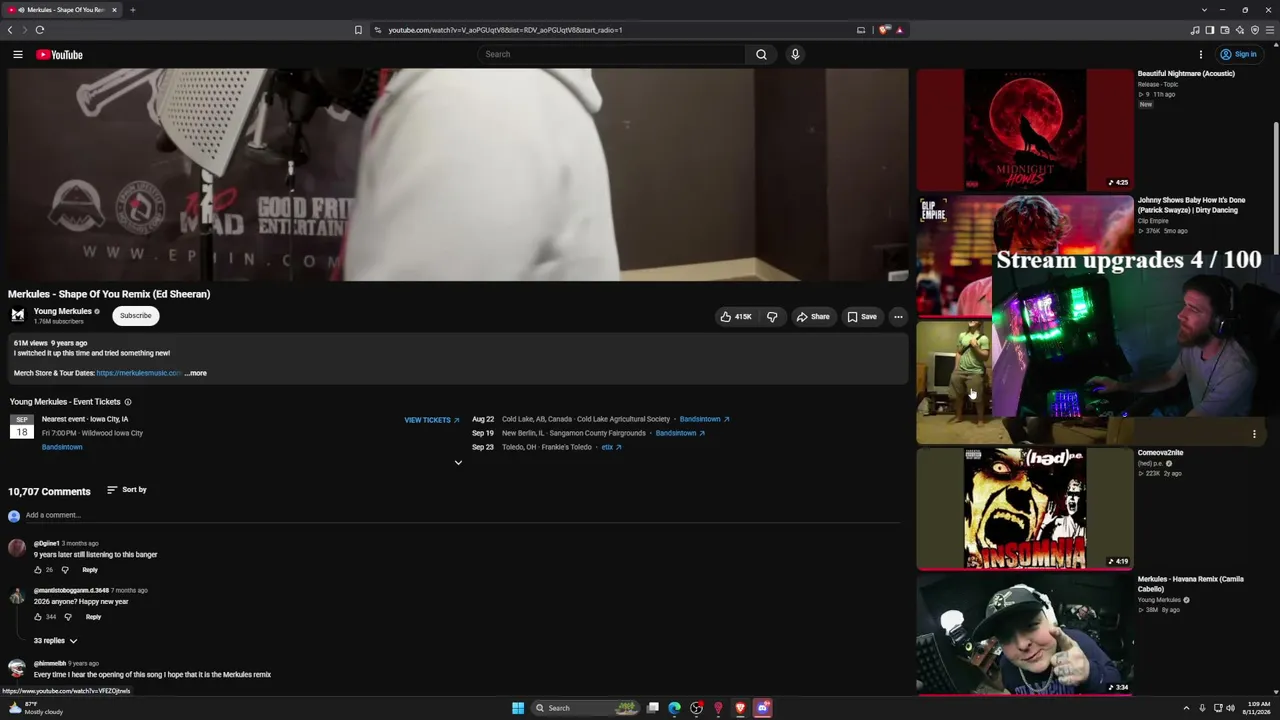Screen dimensions: 1280x720
Task: Select the Merkules - Shape Of You browser tab
Action: [62, 10]
